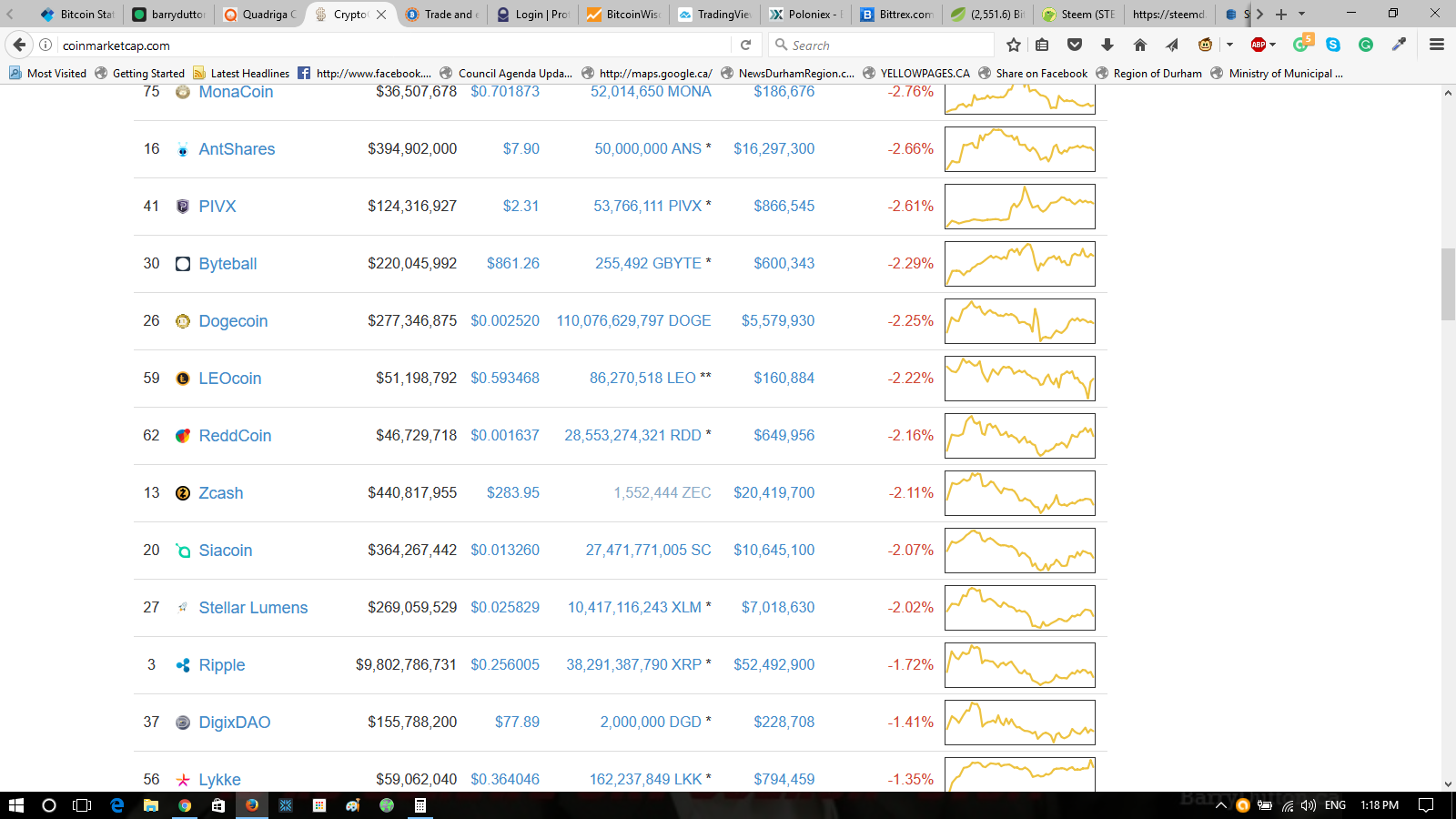Show hidden system tray icons
Viewport: 1456px width, 819px height.
coord(1221,805)
